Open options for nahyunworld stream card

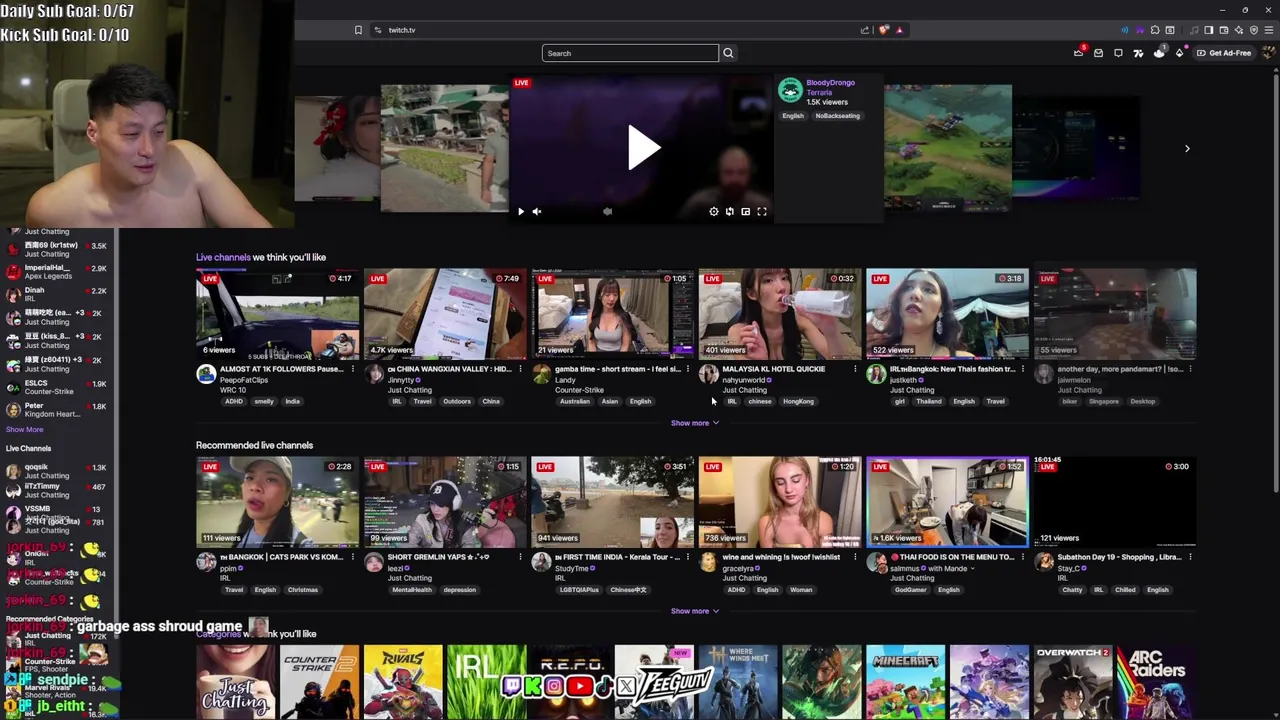pyautogui.click(x=855, y=369)
